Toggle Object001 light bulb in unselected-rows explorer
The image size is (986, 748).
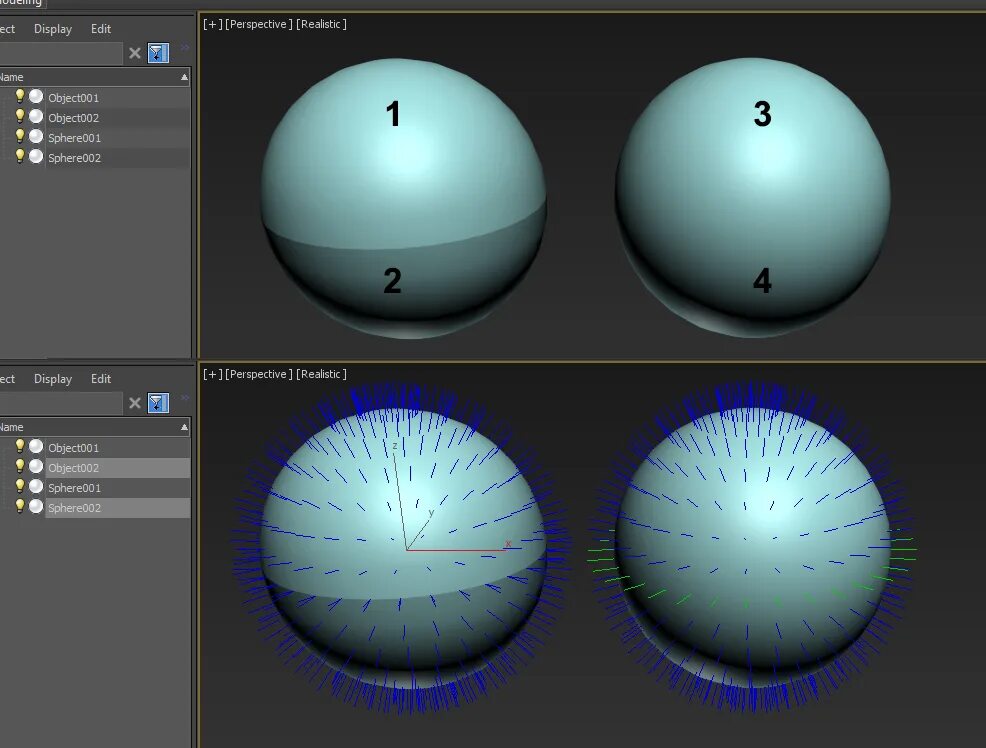pyautogui.click(x=20, y=96)
